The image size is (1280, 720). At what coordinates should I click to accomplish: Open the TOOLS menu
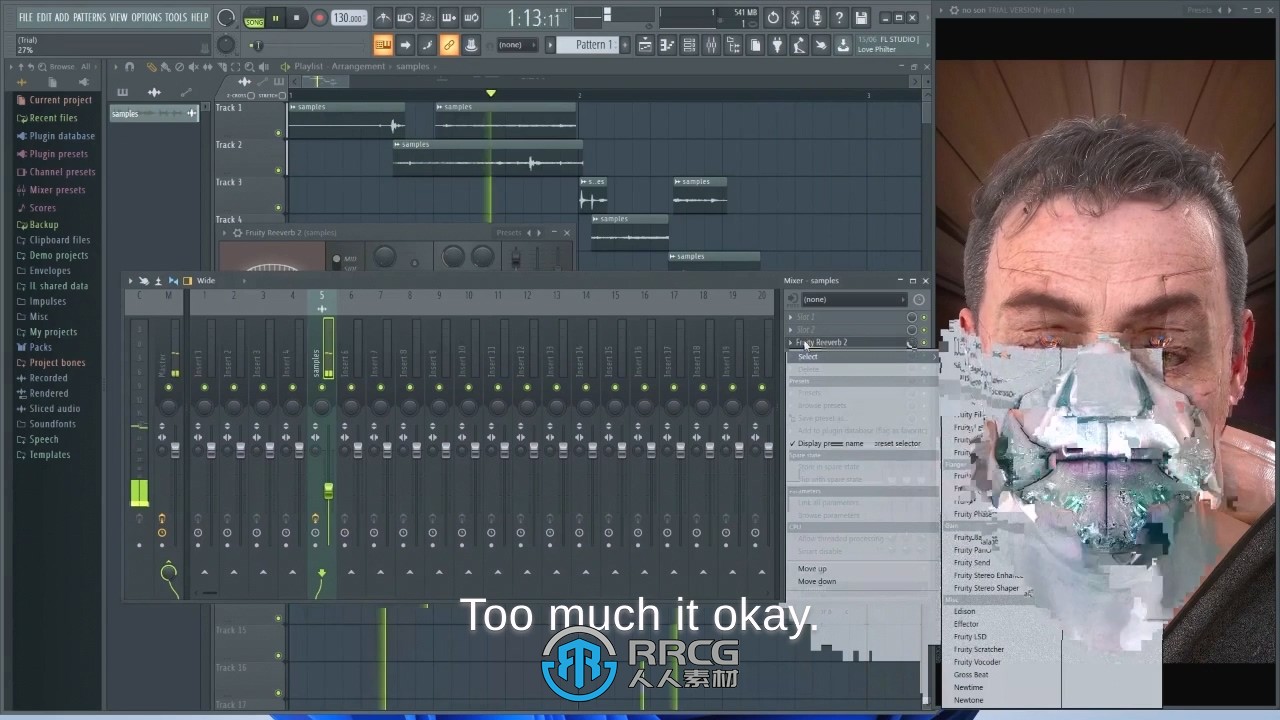pos(176,17)
